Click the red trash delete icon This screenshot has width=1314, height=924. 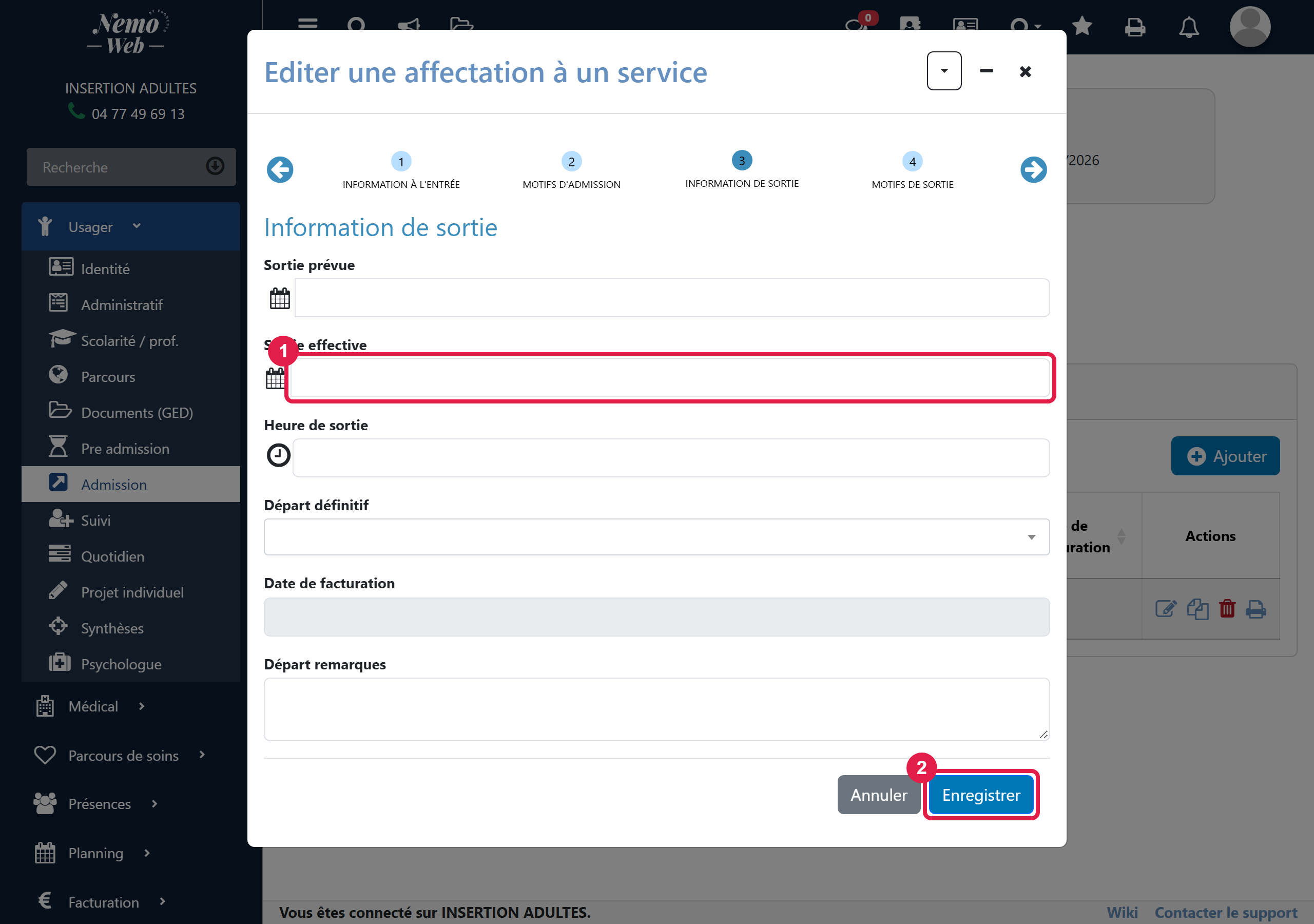tap(1227, 609)
